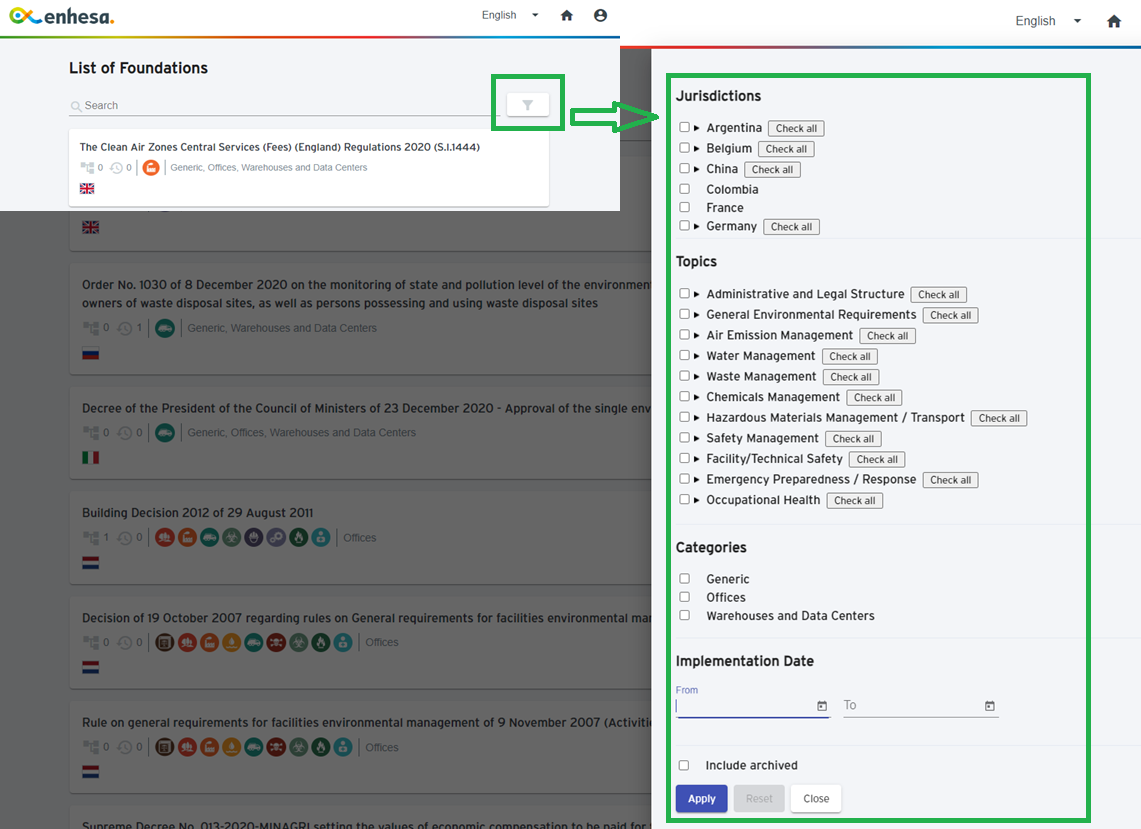Open calendar picker for To date
The width and height of the screenshot is (1141, 829).
coord(990,706)
